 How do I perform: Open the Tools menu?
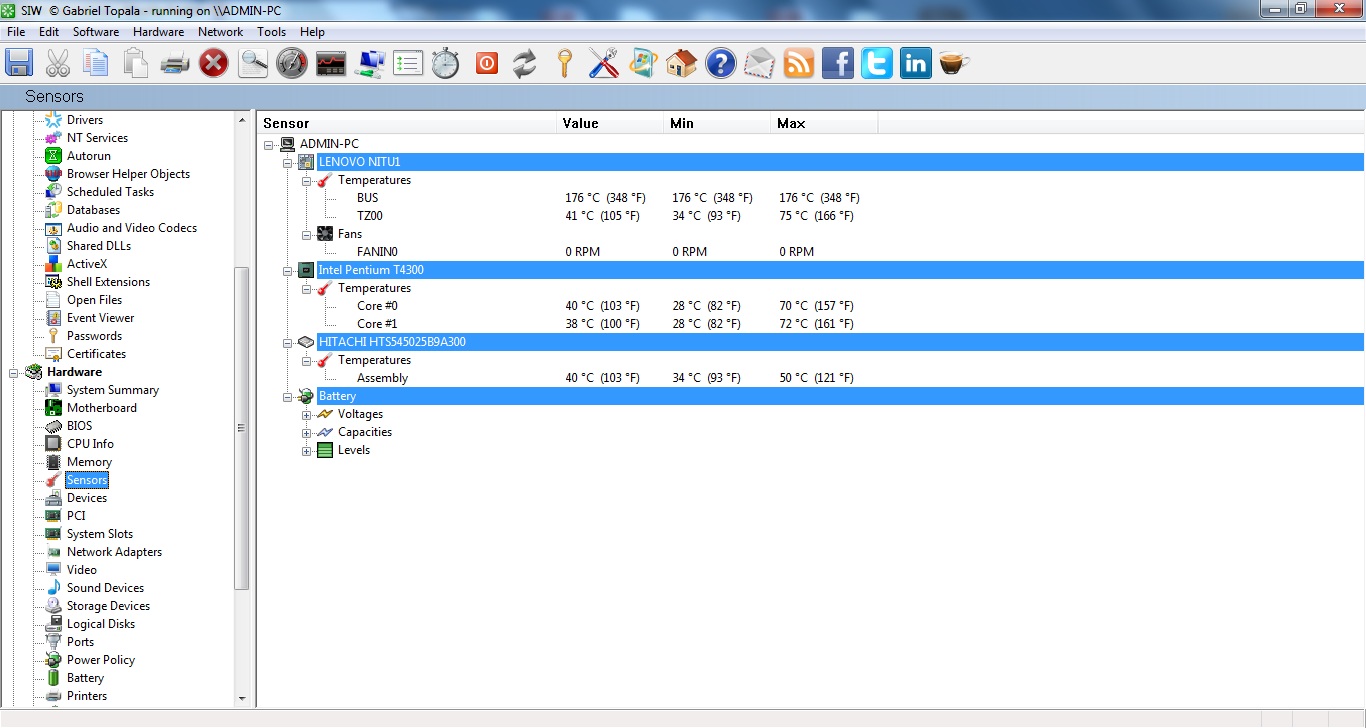pyautogui.click(x=271, y=32)
